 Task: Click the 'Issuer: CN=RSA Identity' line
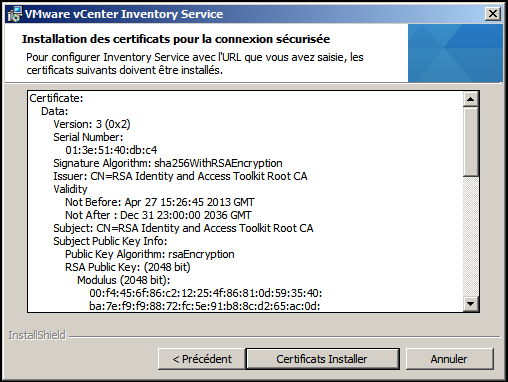(x=180, y=176)
